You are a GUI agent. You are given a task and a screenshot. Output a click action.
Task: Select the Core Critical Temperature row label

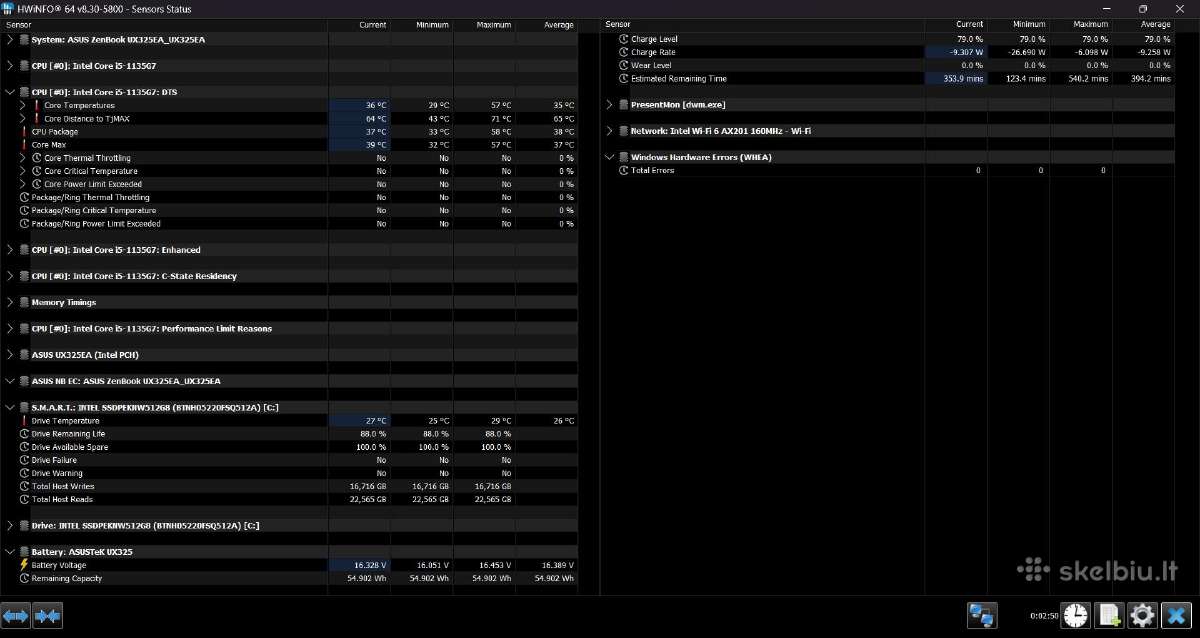pyautogui.click(x=91, y=171)
